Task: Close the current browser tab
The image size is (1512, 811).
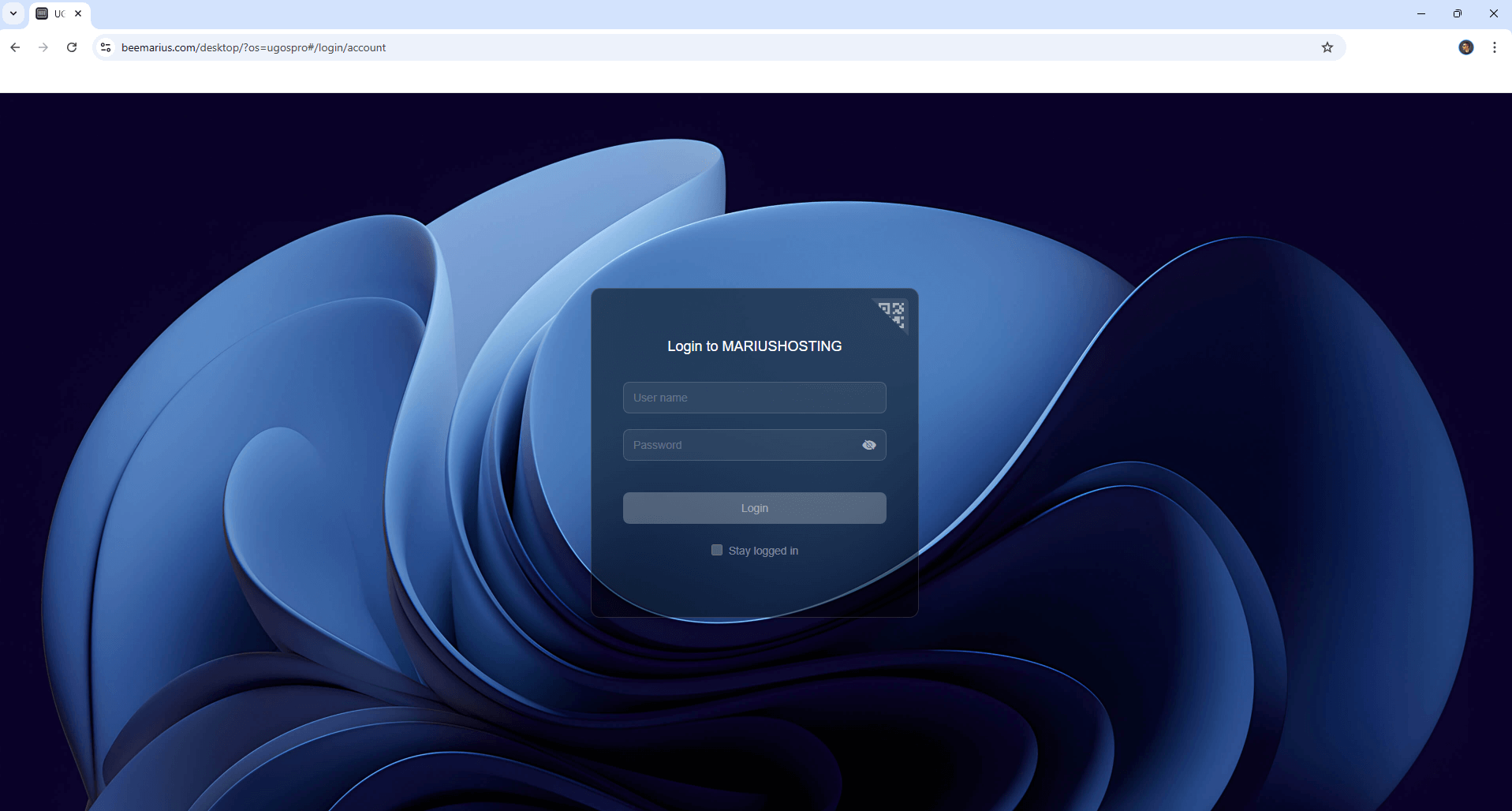Action: (78, 13)
